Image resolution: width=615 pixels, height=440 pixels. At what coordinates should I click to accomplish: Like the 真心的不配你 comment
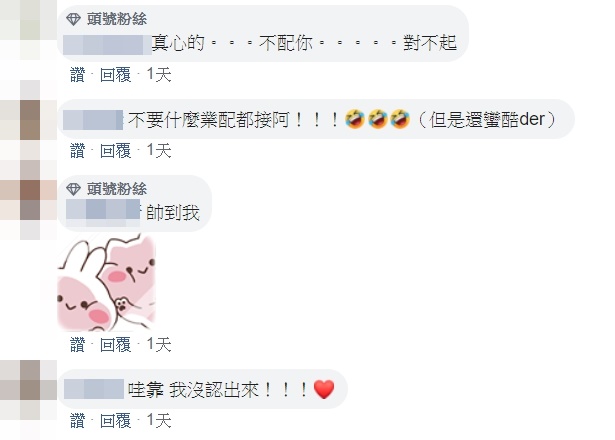click(x=77, y=75)
